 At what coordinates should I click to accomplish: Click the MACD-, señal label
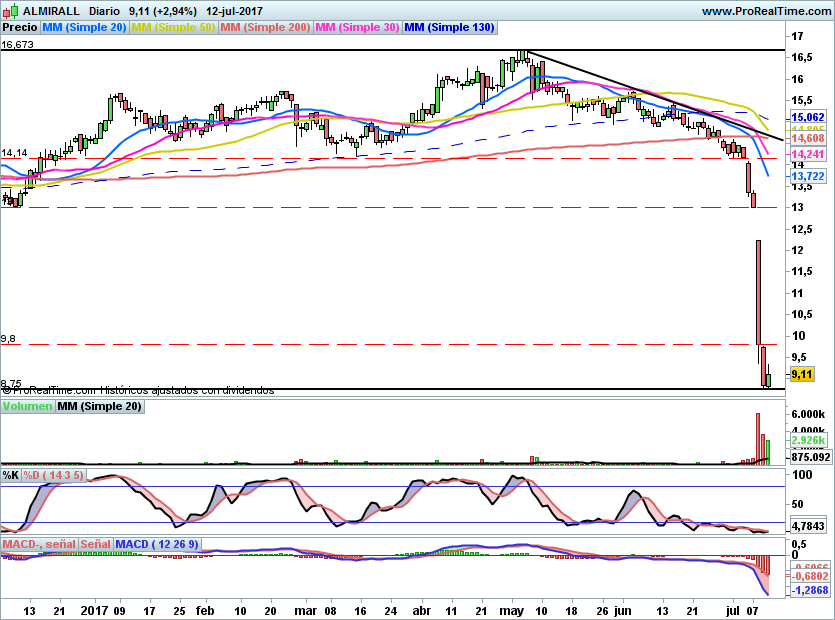point(39,544)
